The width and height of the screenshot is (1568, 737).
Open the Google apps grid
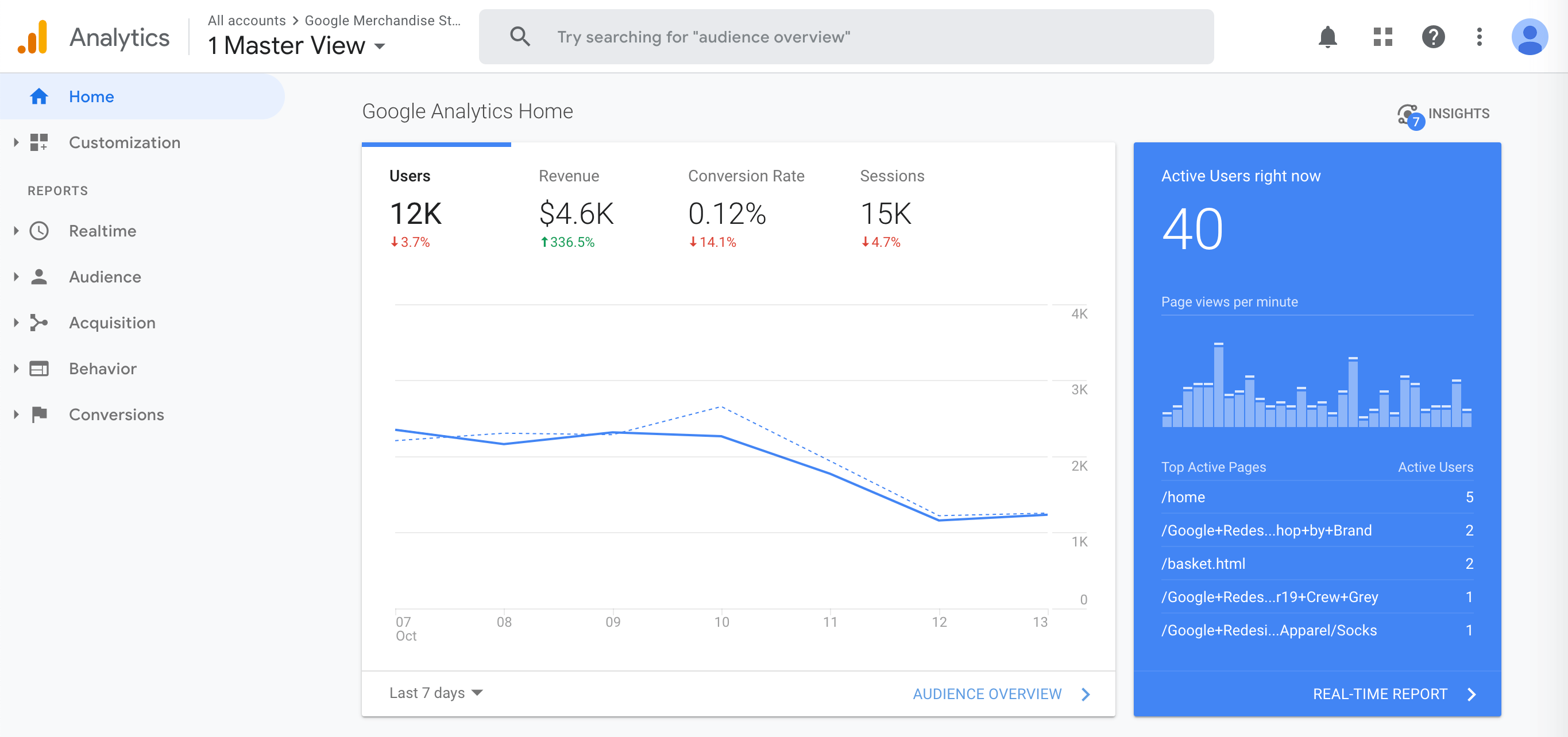1383,37
